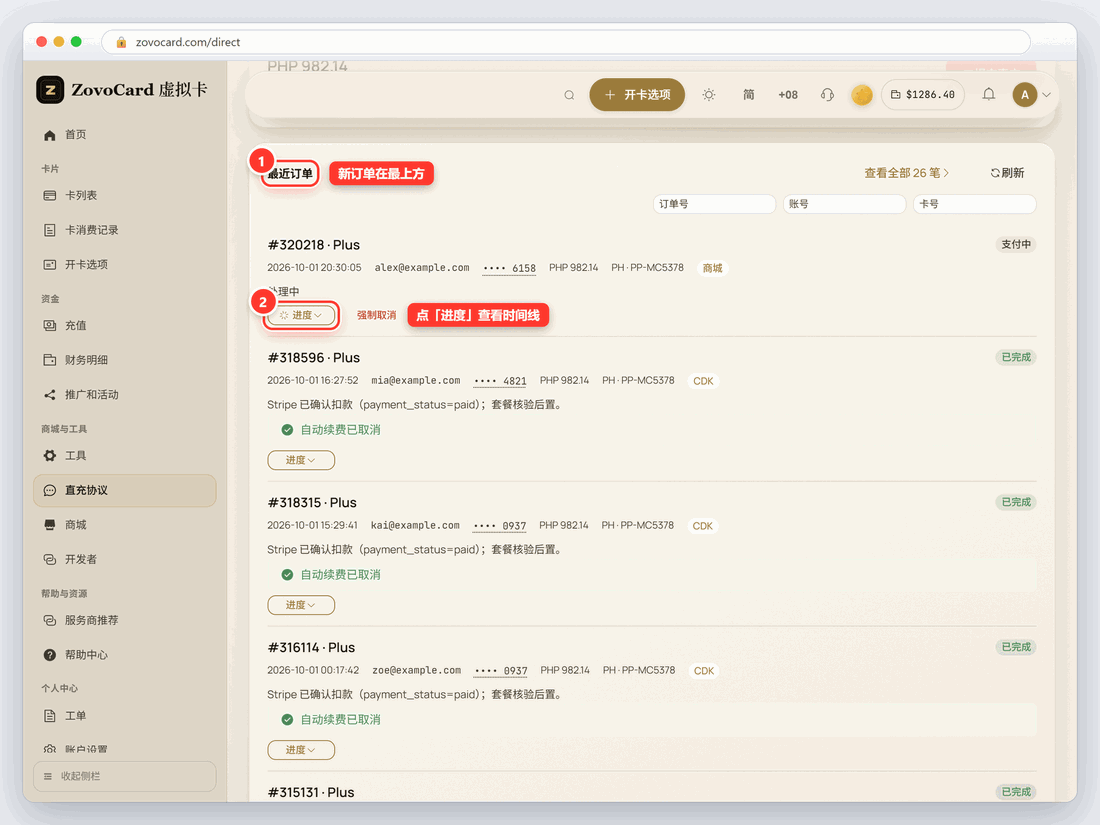This screenshot has width=1100, height=825.
Task: Open the notification bell
Action: pyautogui.click(x=988, y=95)
